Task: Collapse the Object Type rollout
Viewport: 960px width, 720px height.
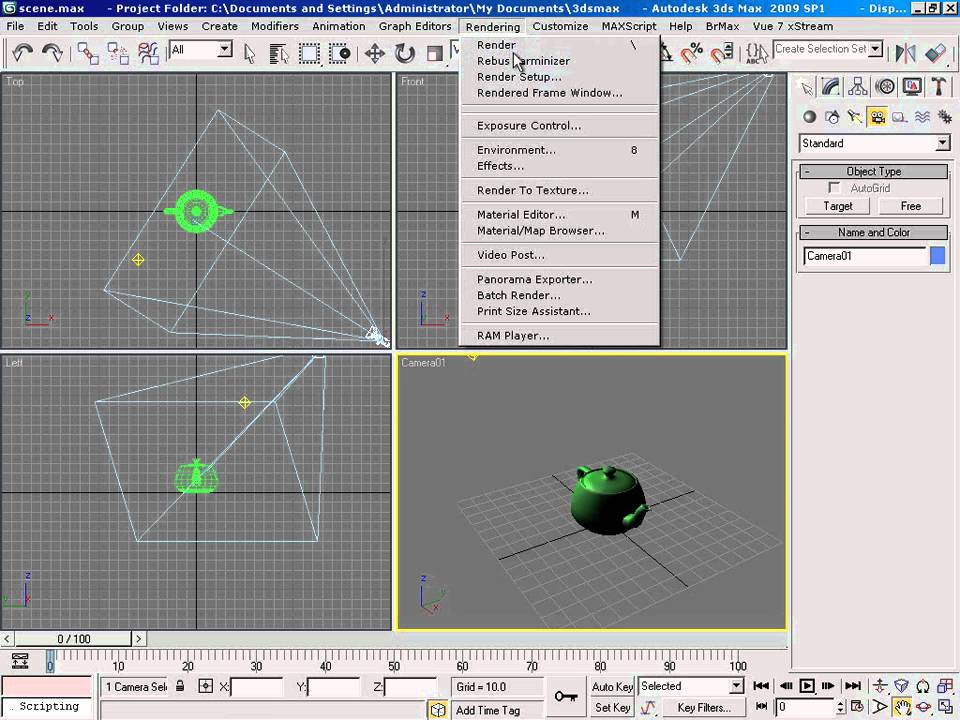Action: (874, 171)
